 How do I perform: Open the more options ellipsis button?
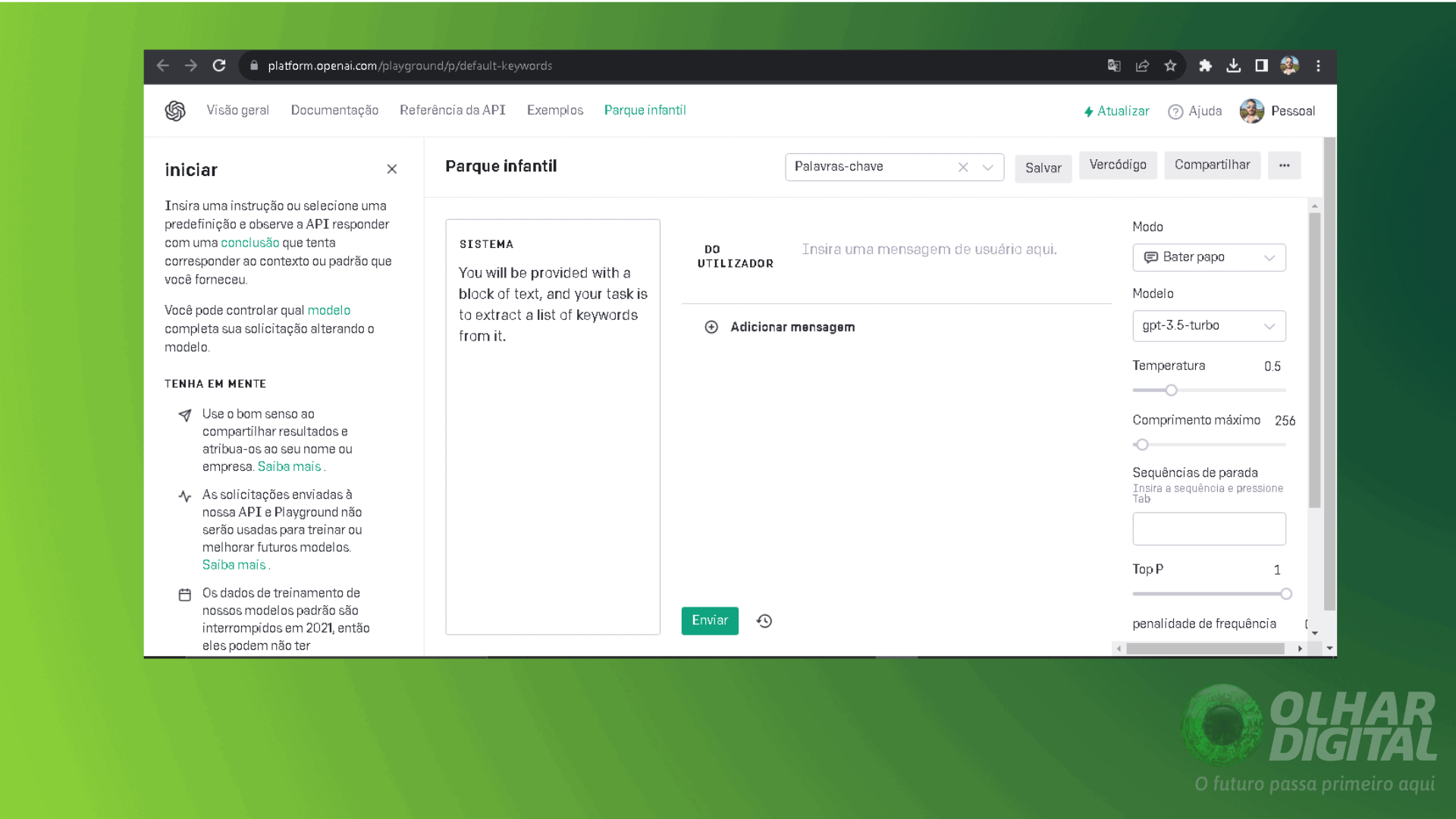click(1285, 165)
